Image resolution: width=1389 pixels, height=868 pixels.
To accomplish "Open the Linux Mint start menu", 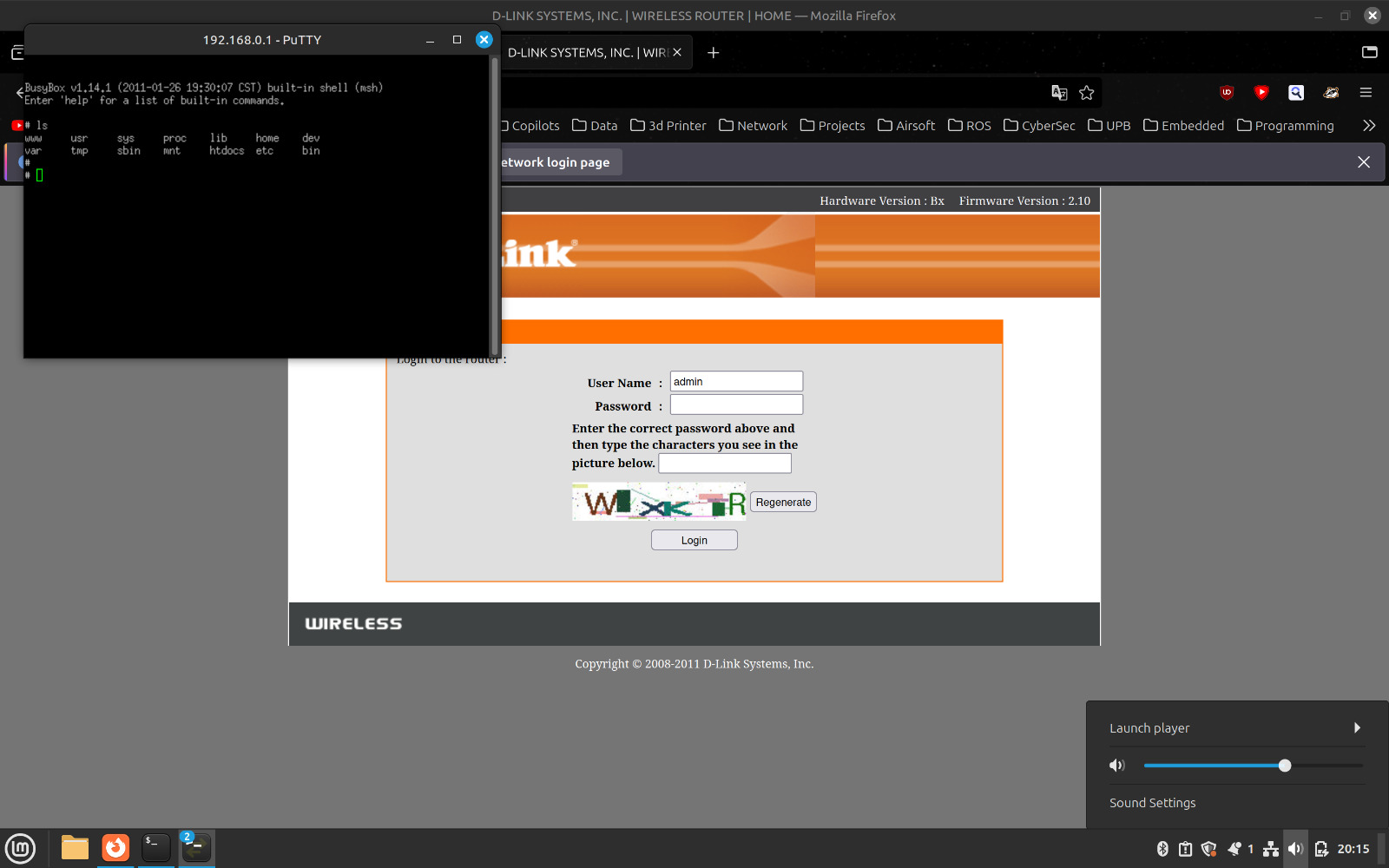I will [20, 848].
